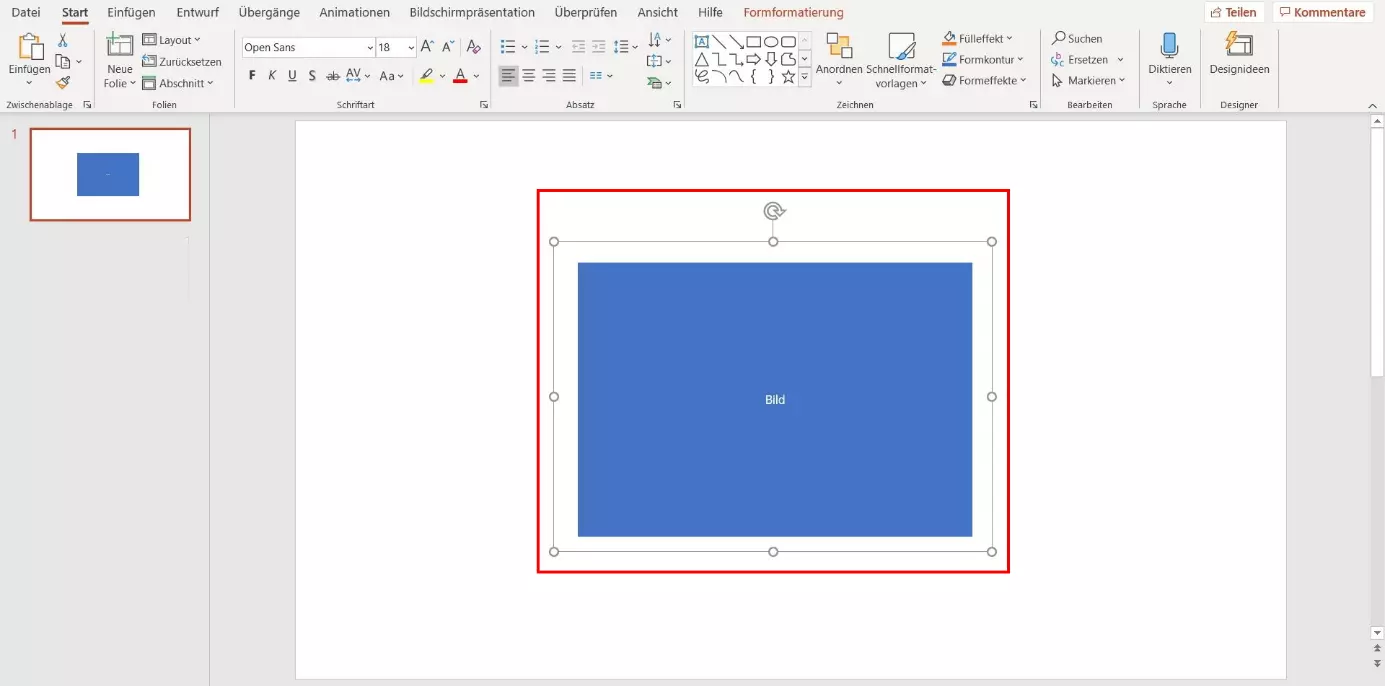The width and height of the screenshot is (1385, 686).
Task: Switch to the Übergänge tab
Action: [269, 13]
